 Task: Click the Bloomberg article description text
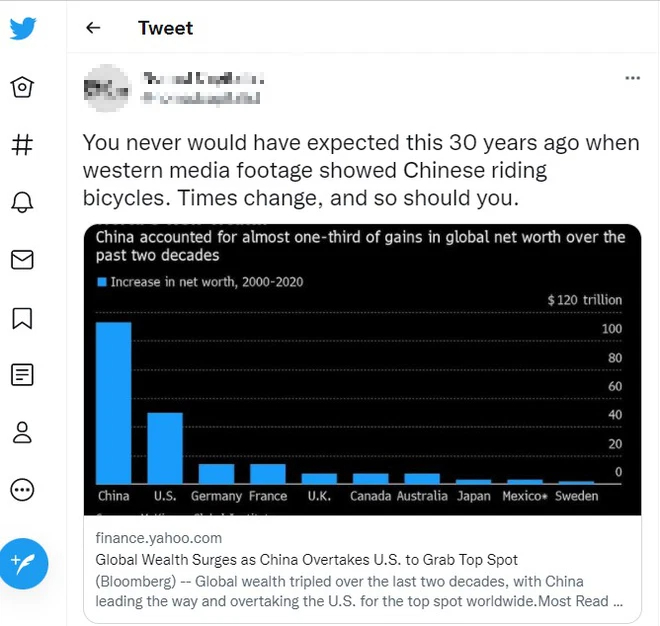point(359,591)
